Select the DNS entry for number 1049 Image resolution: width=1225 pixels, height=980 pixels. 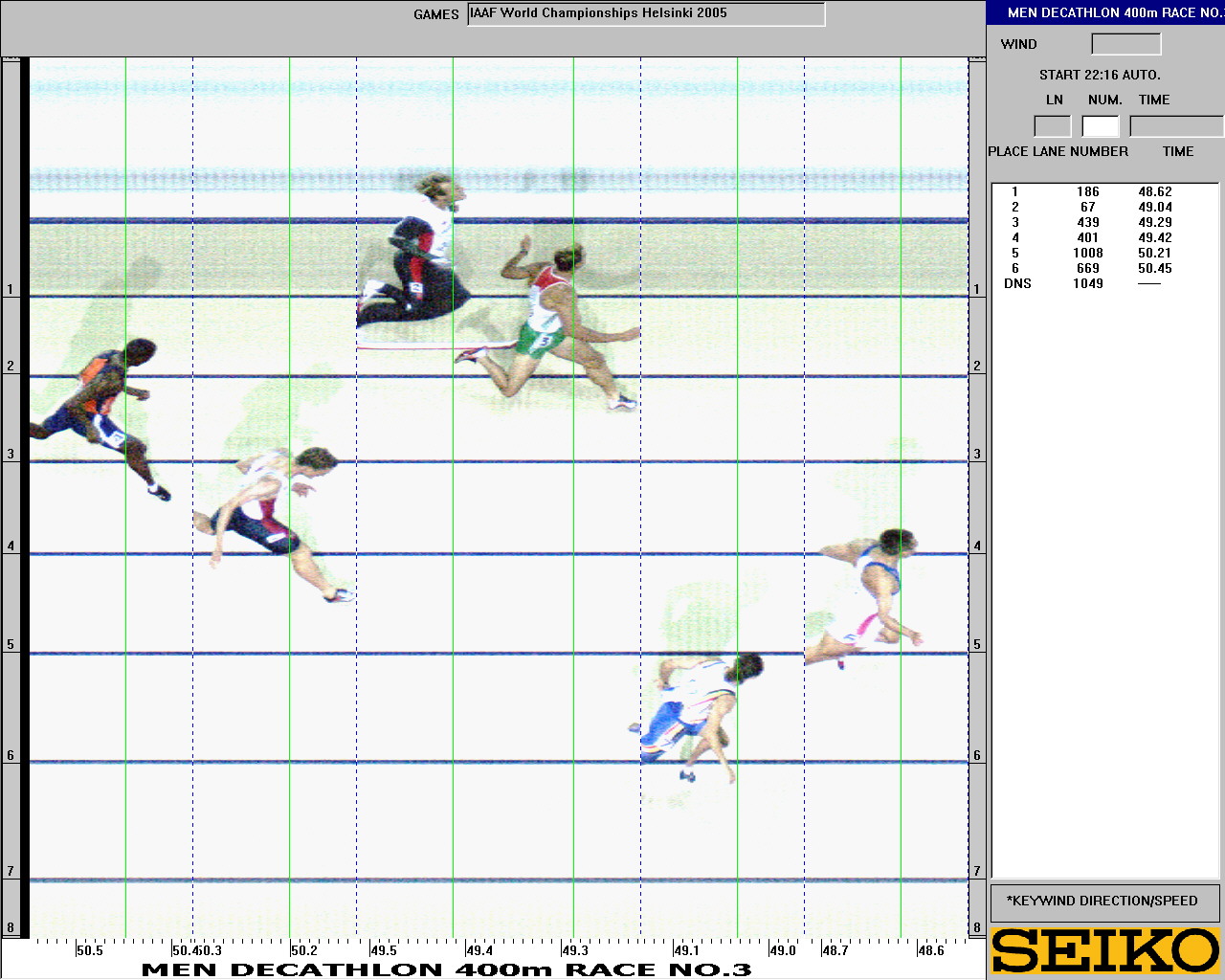pyautogui.click(x=1088, y=284)
